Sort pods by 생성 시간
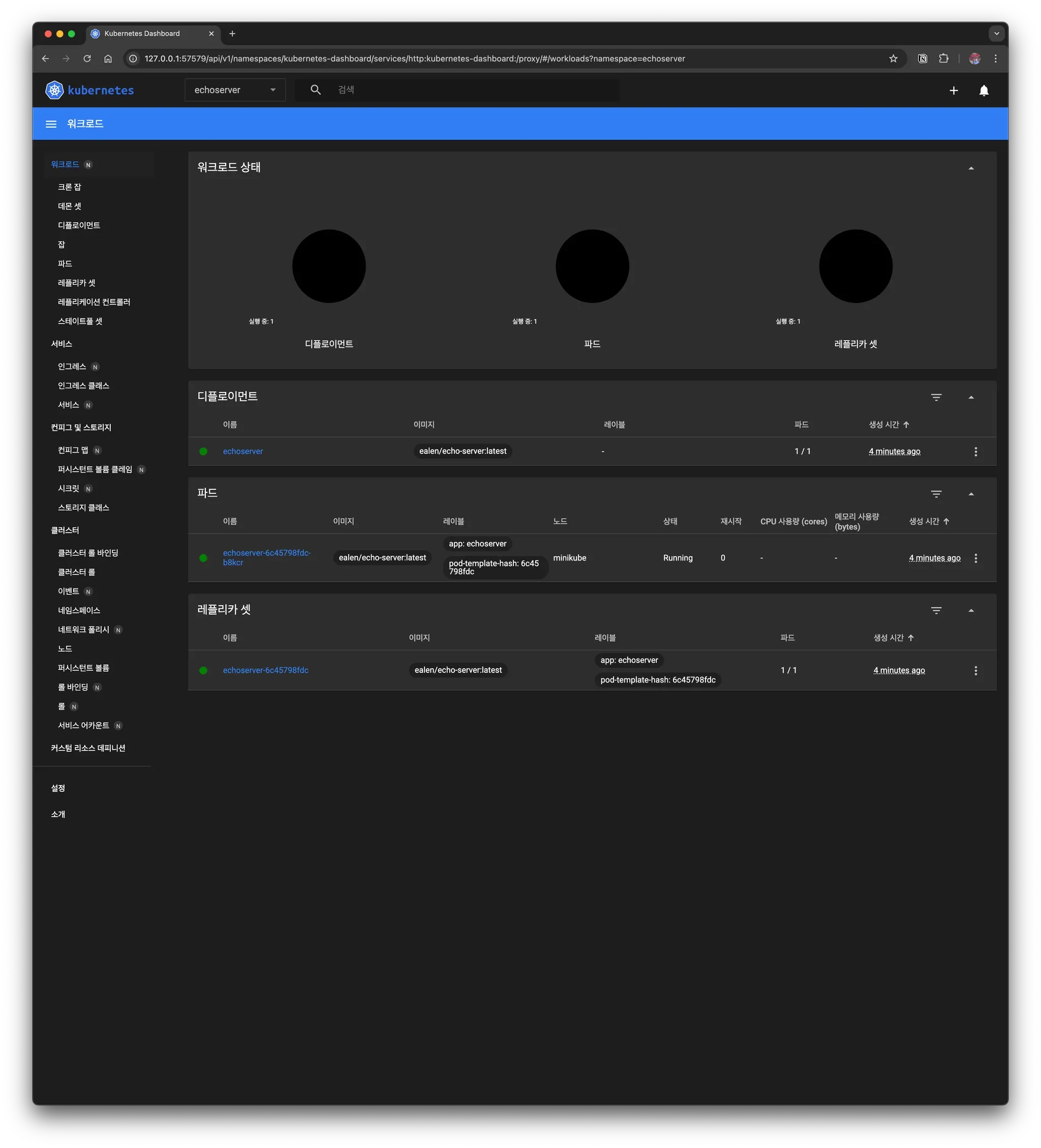 pos(928,521)
